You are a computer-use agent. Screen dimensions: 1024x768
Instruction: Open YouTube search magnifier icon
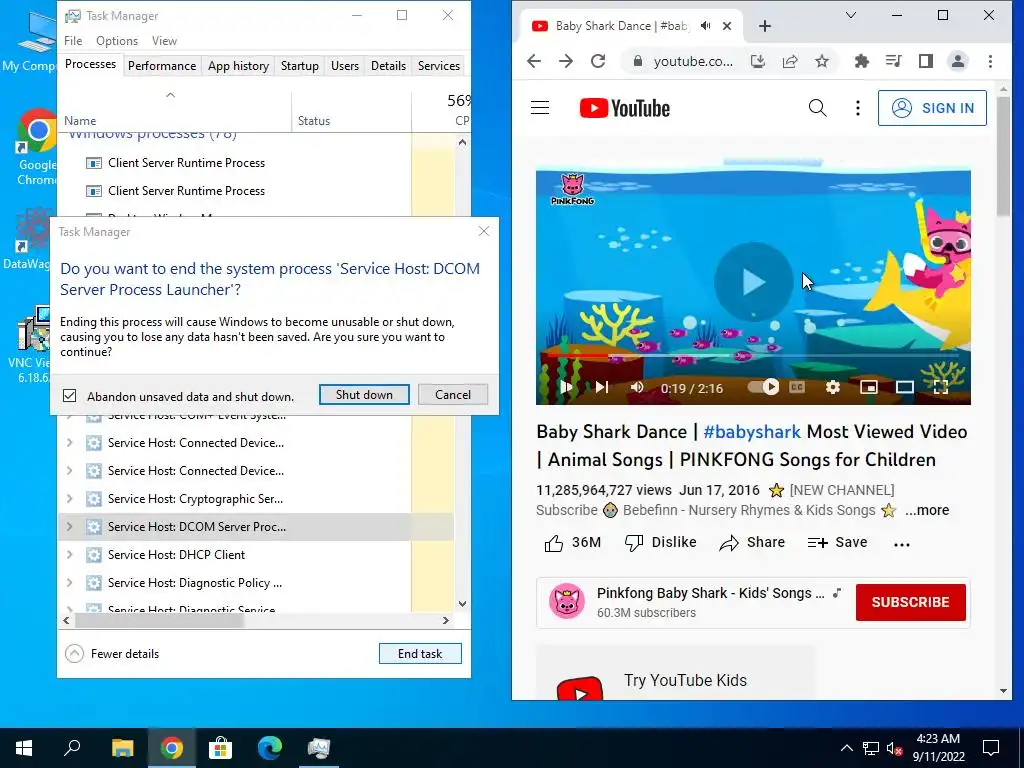[818, 108]
